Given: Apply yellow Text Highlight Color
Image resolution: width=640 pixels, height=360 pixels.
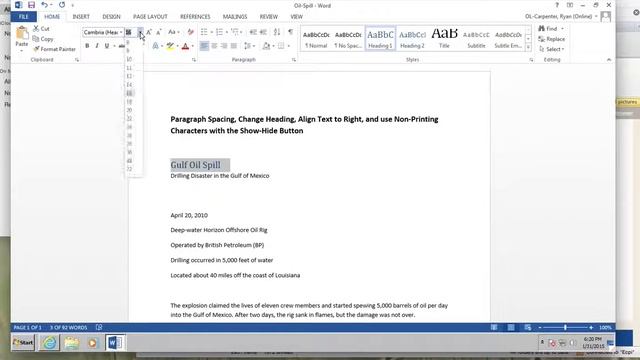Looking at the screenshot, I should coord(170,46).
